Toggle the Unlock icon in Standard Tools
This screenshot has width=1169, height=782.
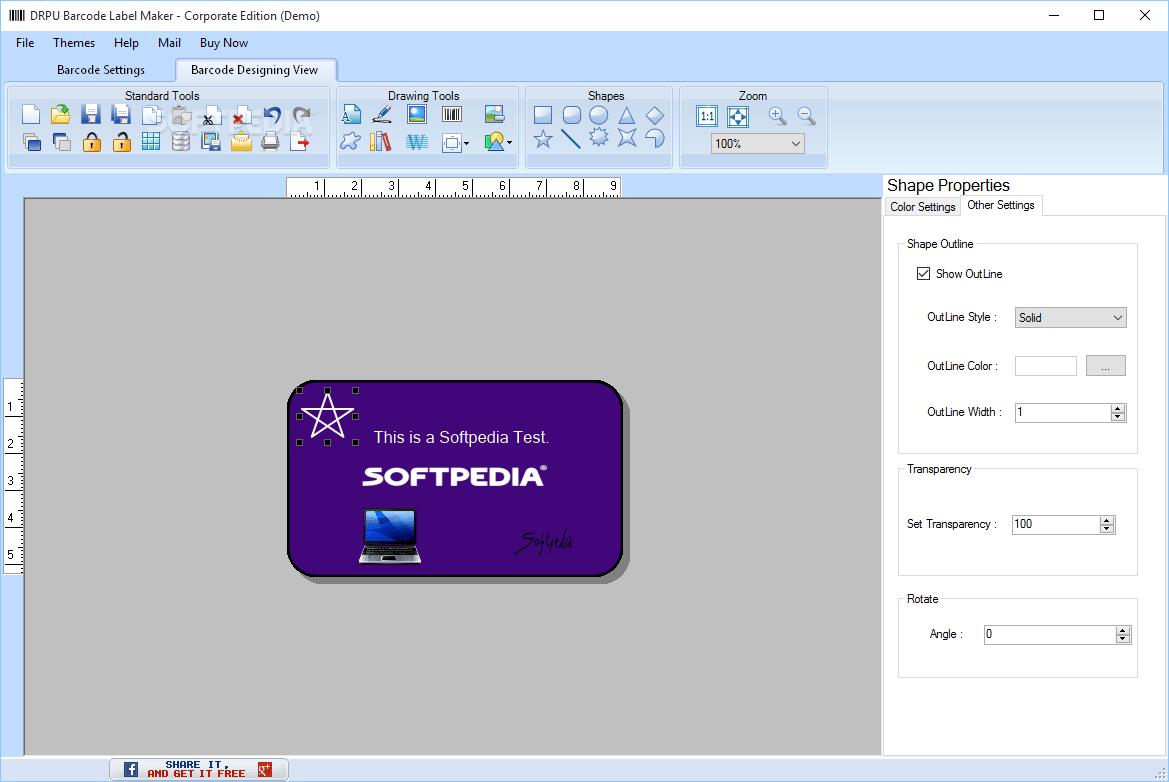click(x=122, y=141)
